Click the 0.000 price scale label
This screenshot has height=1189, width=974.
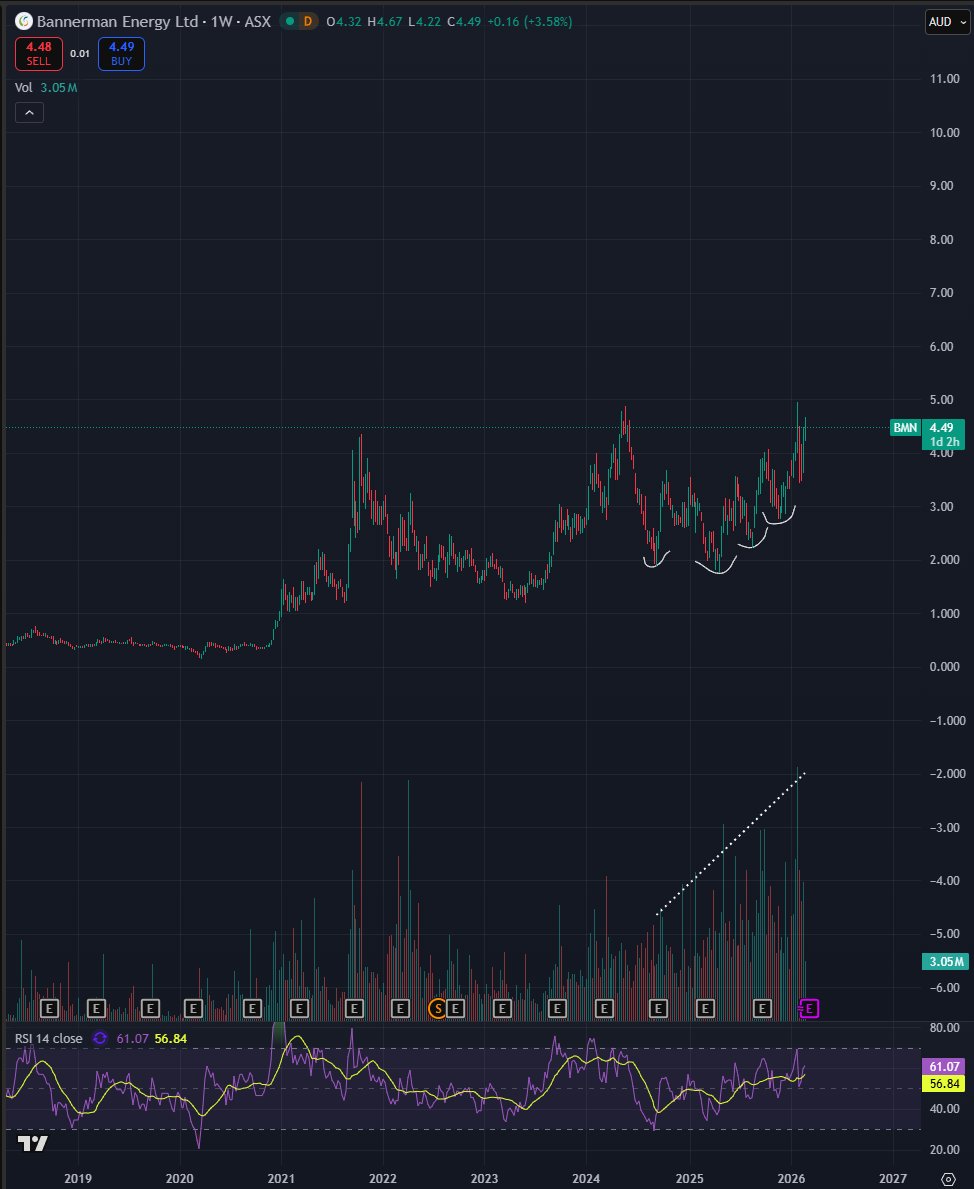[944, 667]
